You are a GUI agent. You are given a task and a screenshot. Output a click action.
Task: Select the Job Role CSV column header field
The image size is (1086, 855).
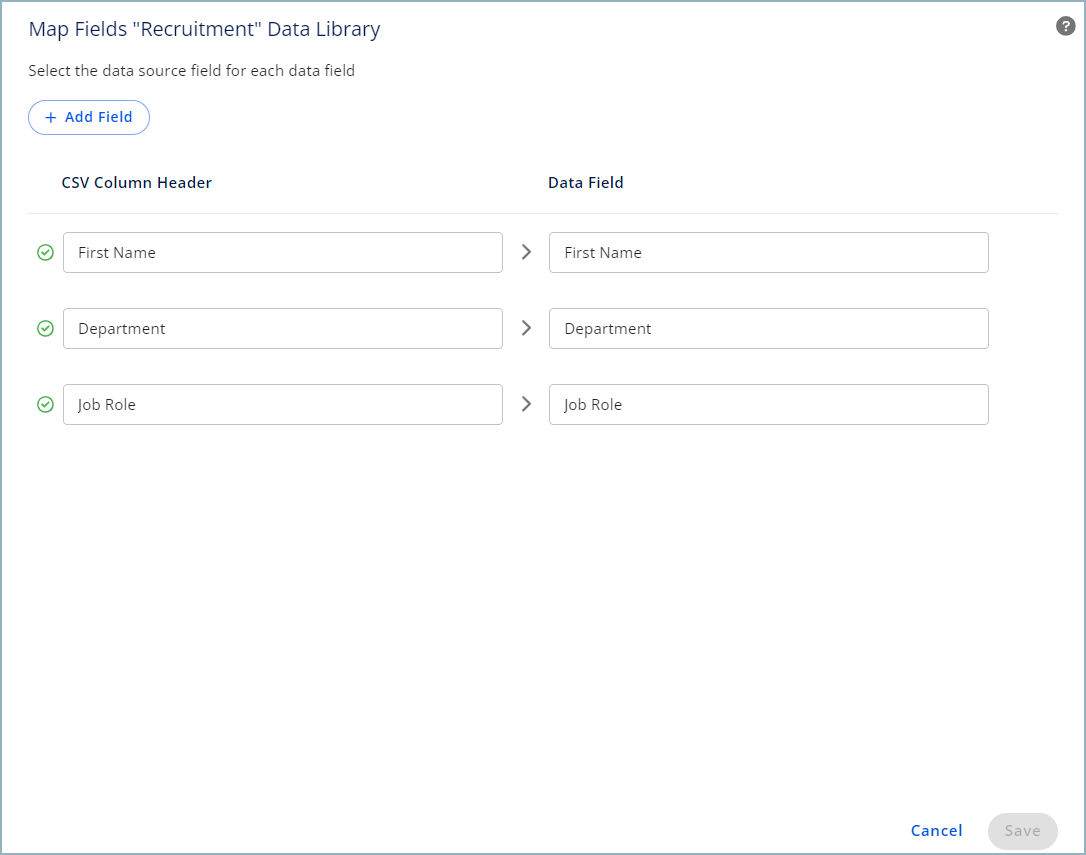(282, 405)
